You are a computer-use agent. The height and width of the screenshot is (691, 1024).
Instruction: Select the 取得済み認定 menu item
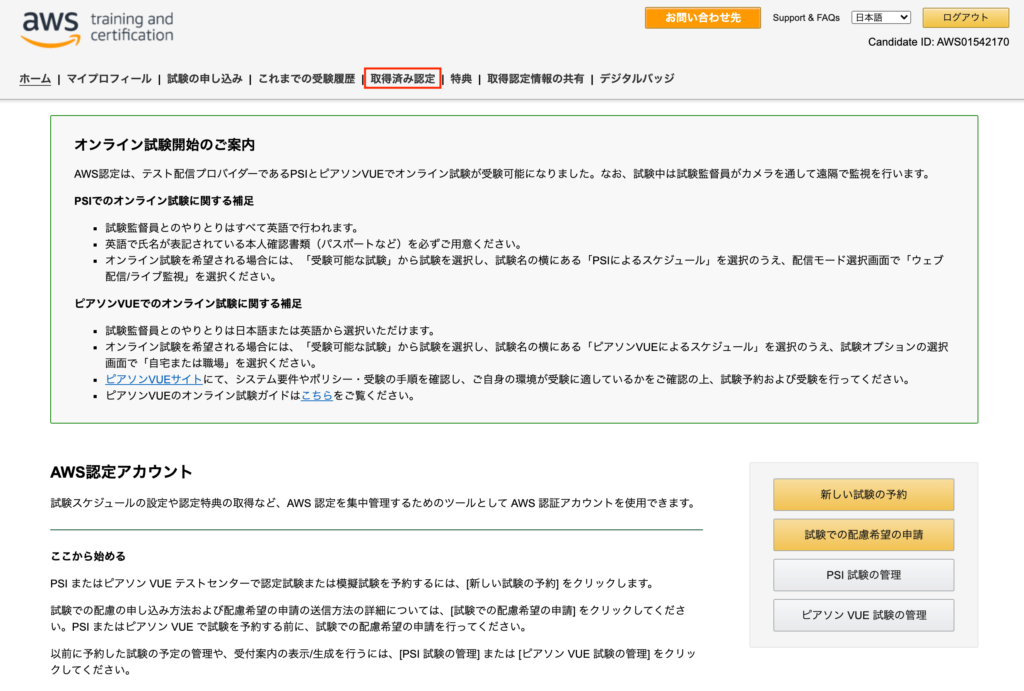[x=402, y=79]
